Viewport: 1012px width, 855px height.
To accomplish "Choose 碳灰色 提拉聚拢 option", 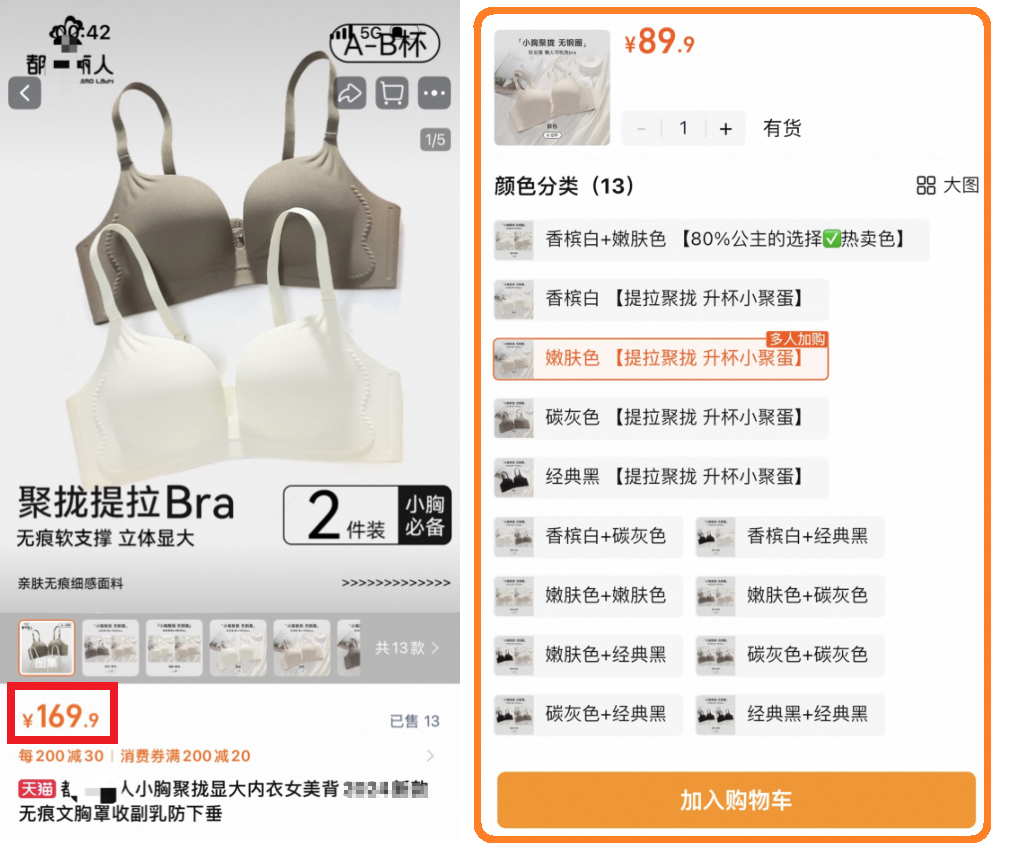I will (661, 418).
